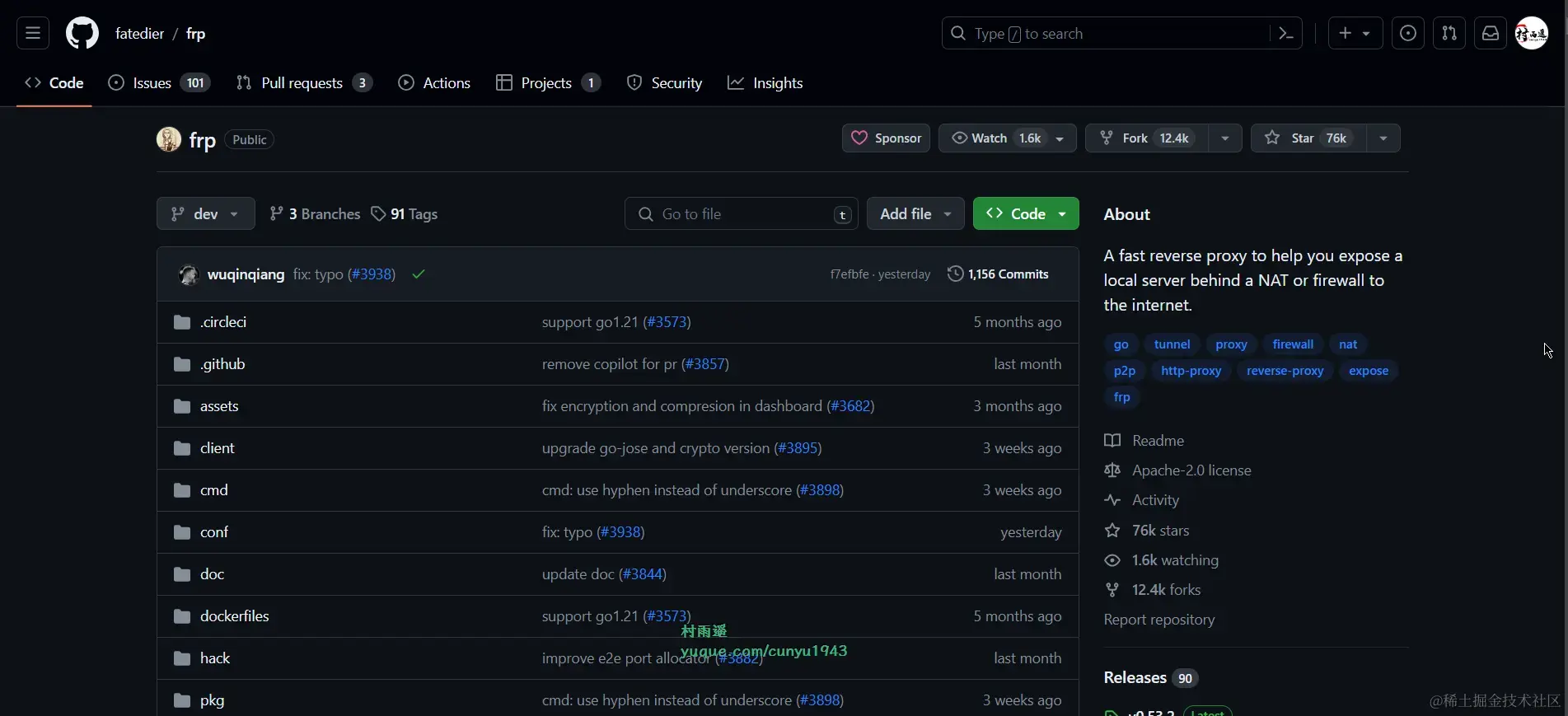The image size is (1568, 716).
Task: Open the user avatar menu
Action: [1533, 34]
